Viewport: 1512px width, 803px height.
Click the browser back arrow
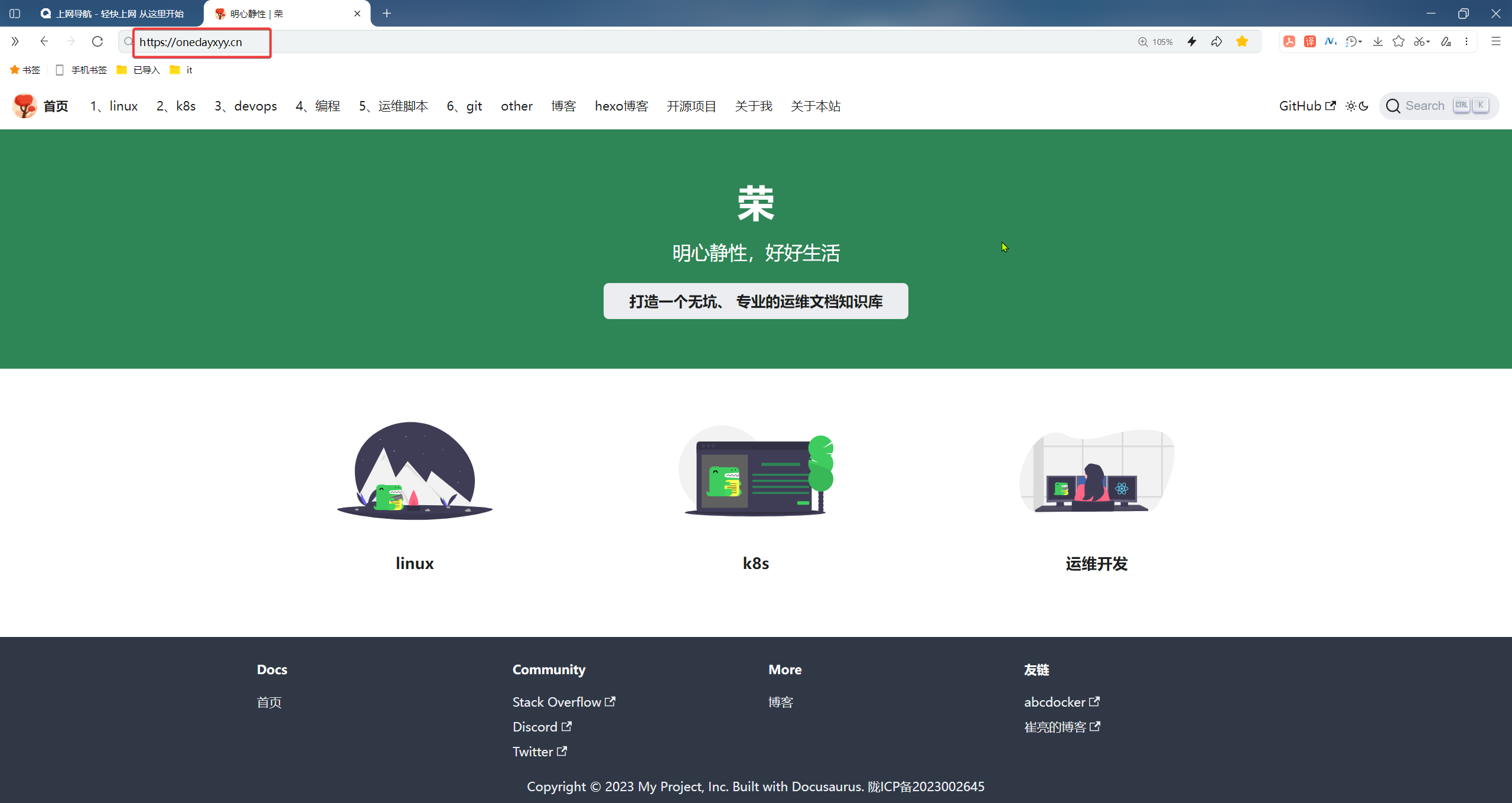point(44,41)
